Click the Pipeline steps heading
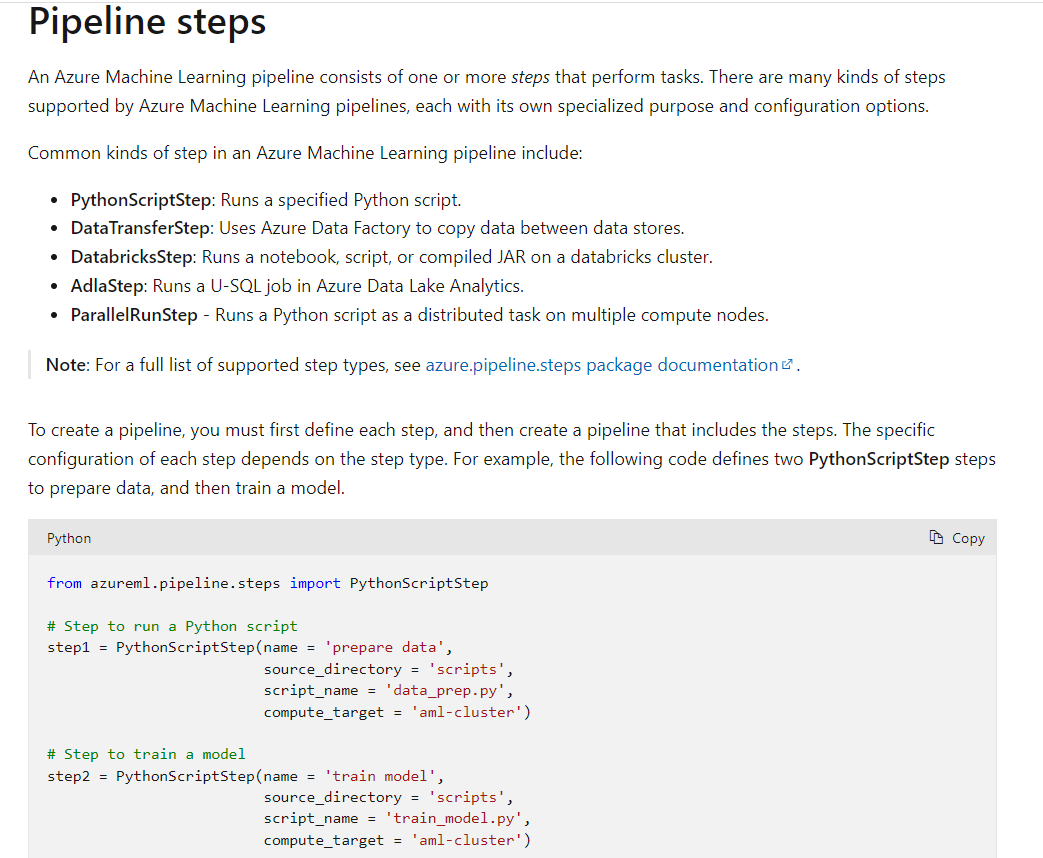The width and height of the screenshot is (1043, 858). (x=147, y=21)
